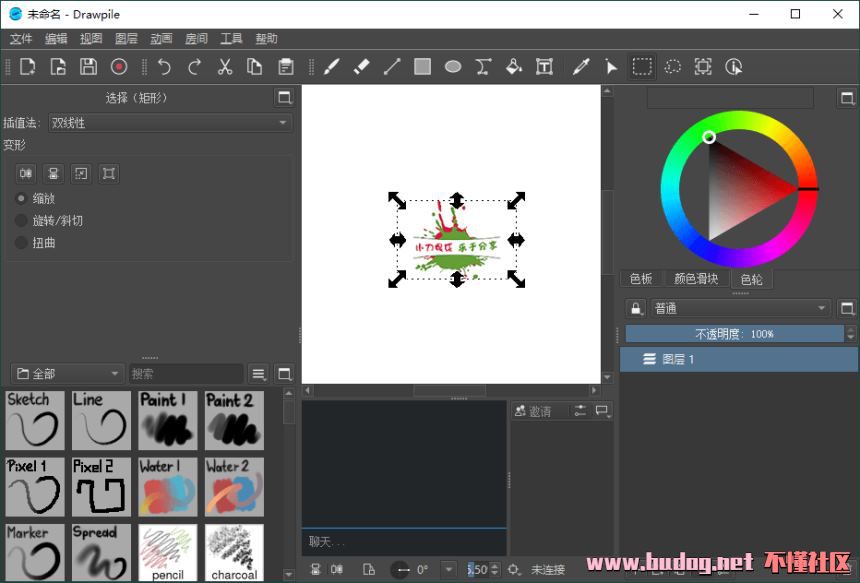Select the freehand brush tool

pyautogui.click(x=332, y=67)
